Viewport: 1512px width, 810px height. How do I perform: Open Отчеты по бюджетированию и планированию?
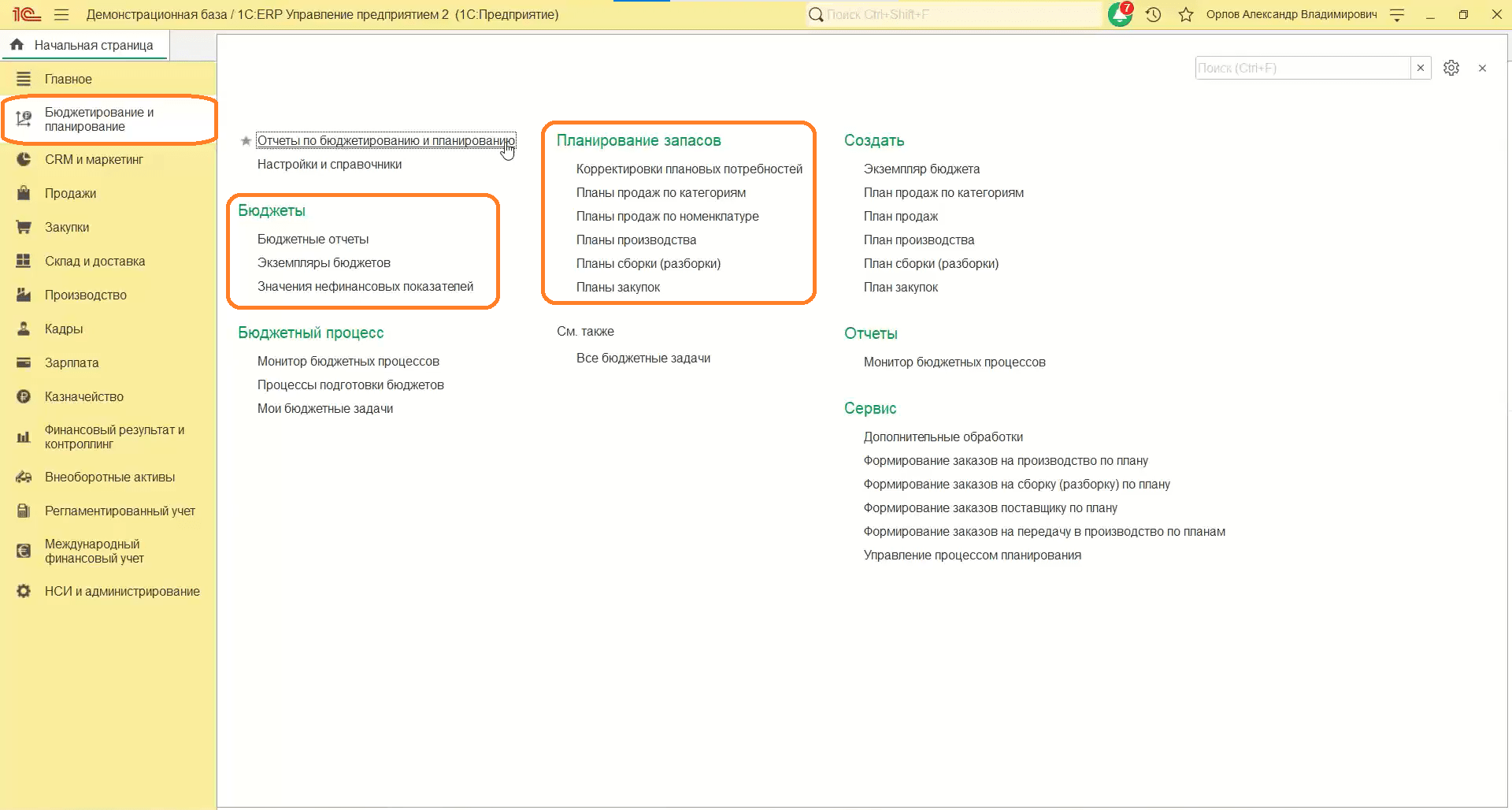386,140
